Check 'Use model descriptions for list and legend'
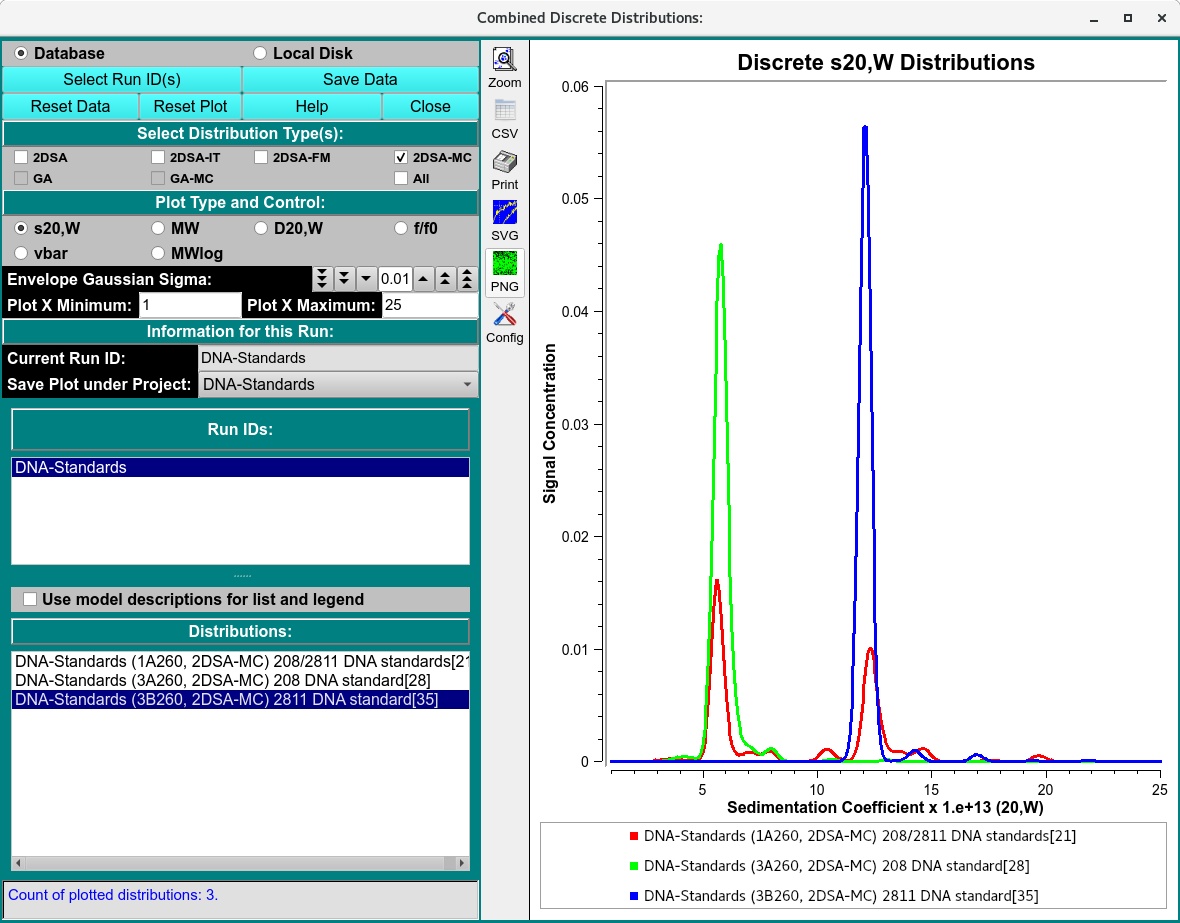 [31, 600]
